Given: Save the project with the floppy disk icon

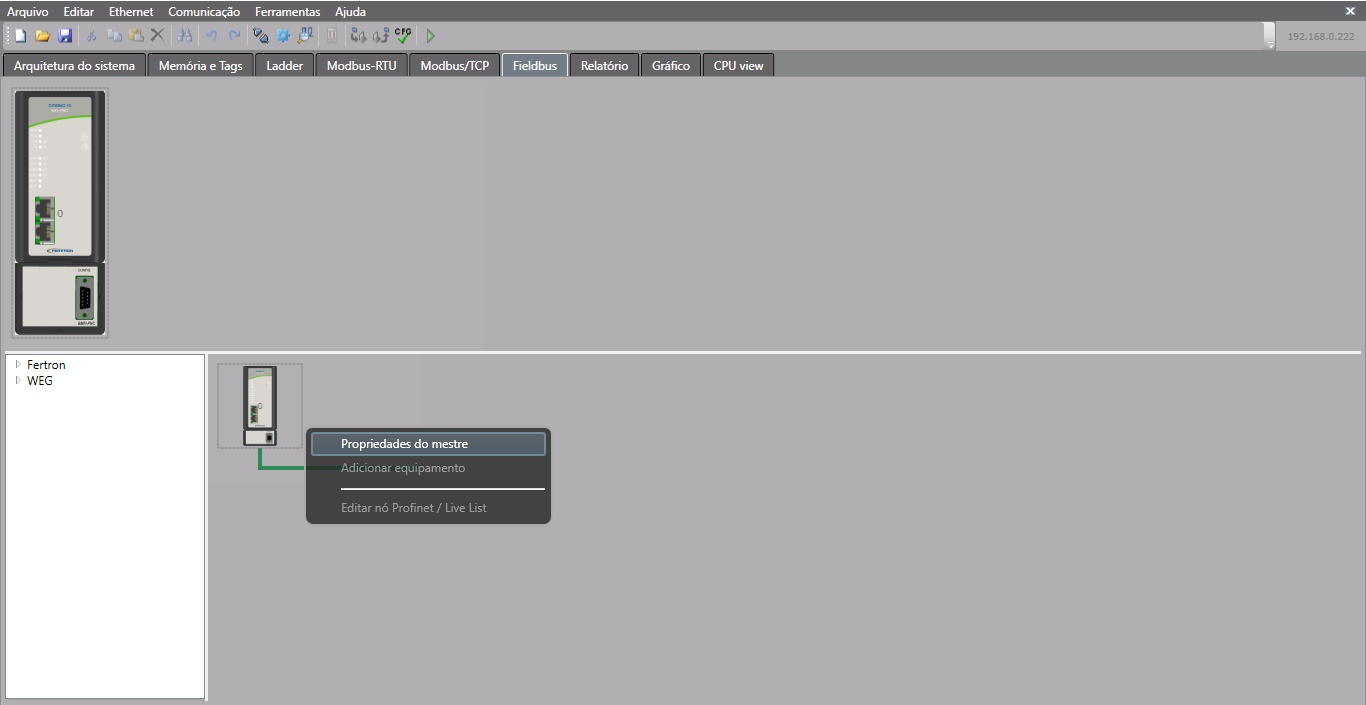Looking at the screenshot, I should pos(65,36).
